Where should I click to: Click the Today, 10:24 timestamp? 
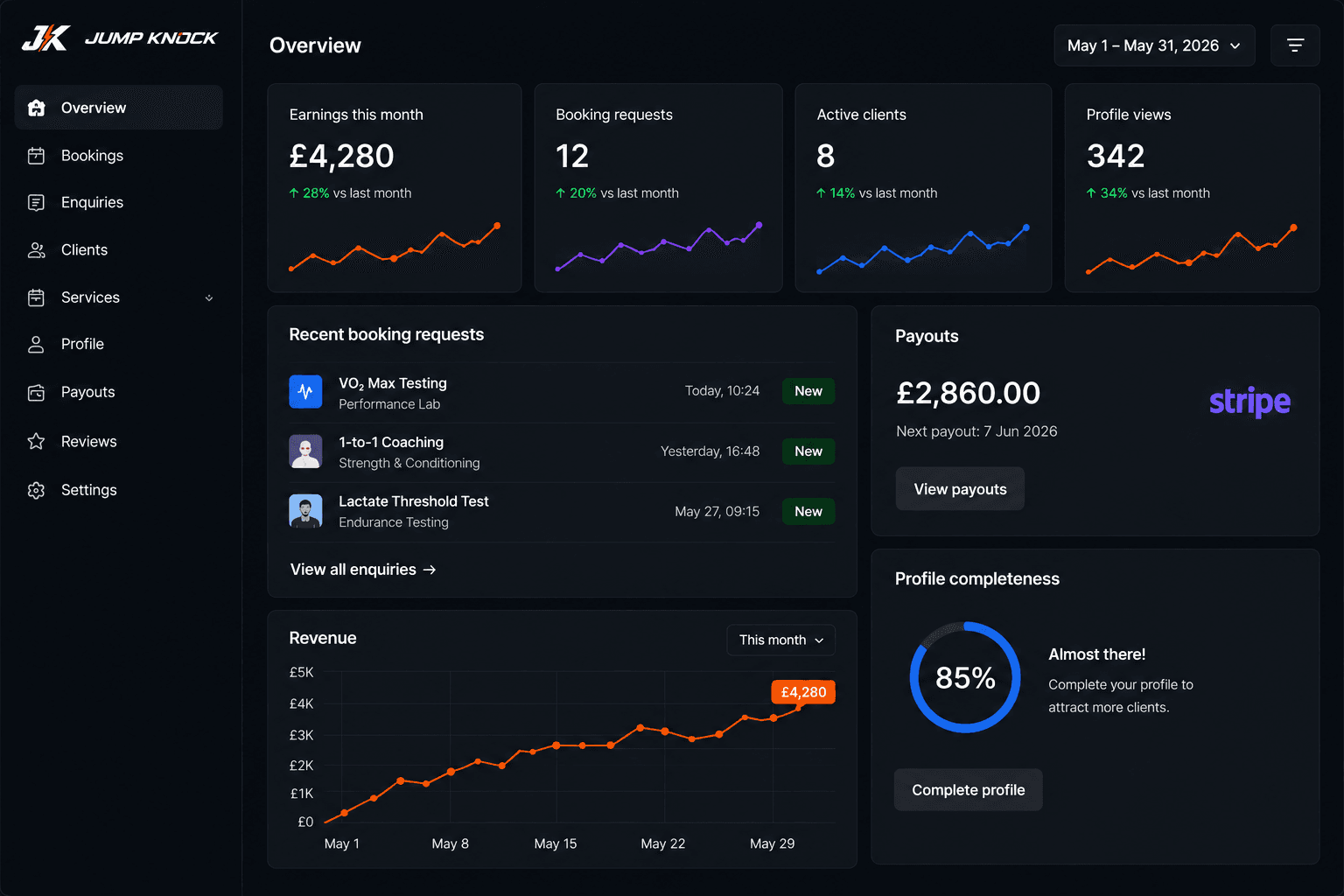[722, 391]
